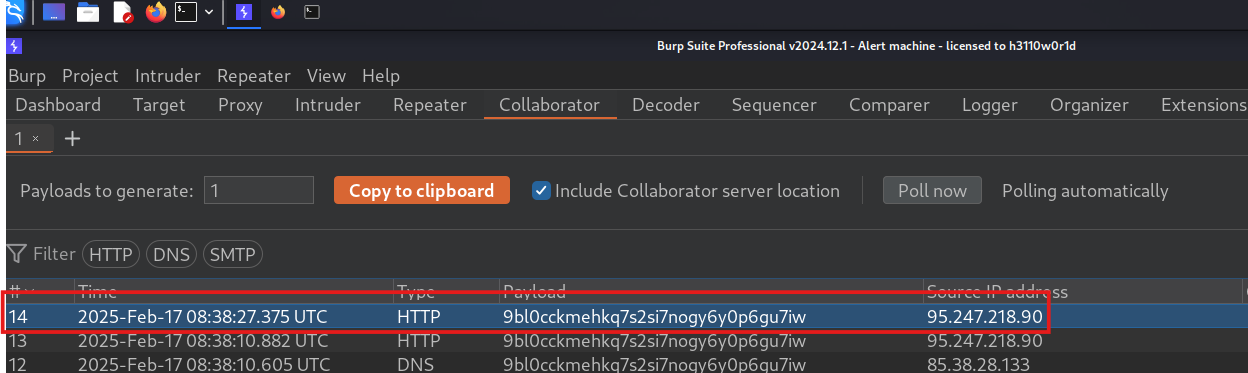This screenshot has height=373, width=1248.
Task: Close Collaborator sub-tab 1
Action: click(x=36, y=139)
